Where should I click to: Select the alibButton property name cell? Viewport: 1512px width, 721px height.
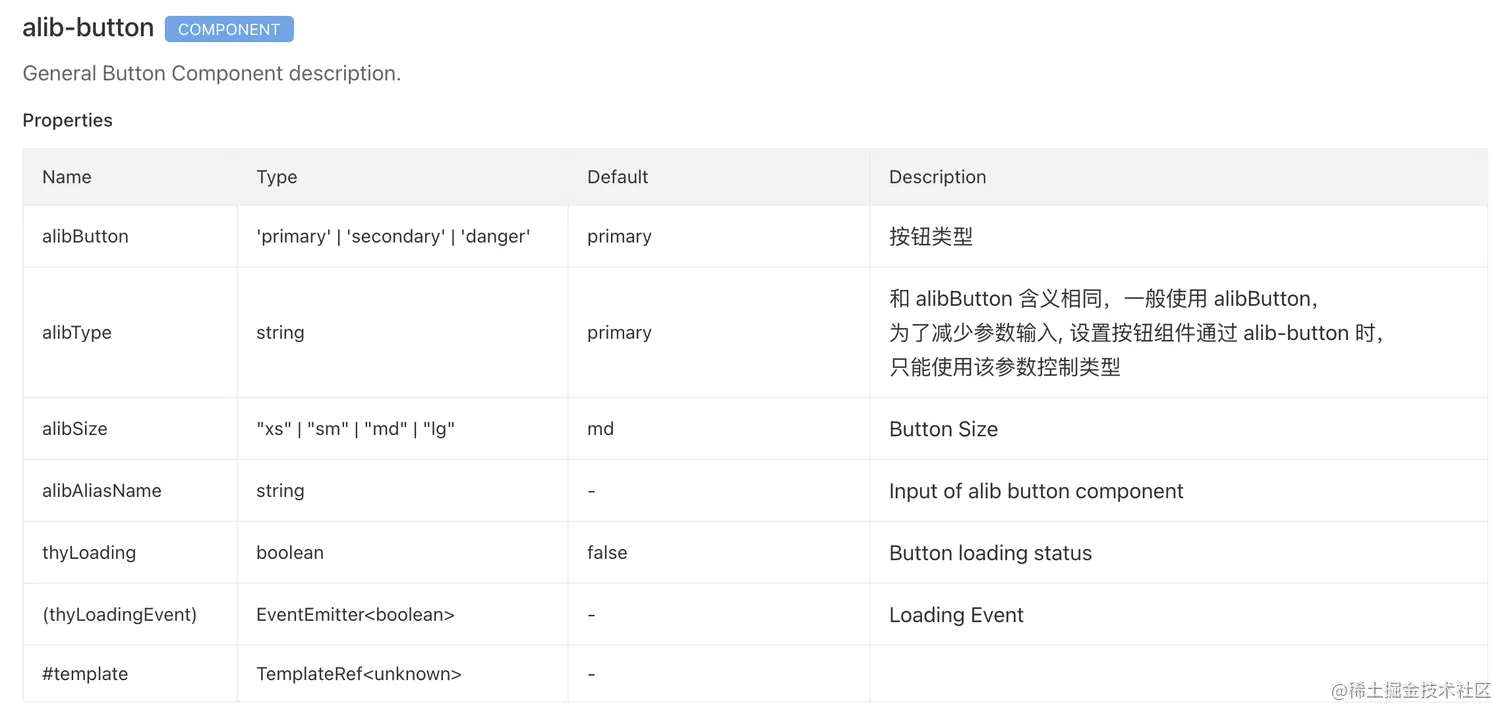pos(85,236)
